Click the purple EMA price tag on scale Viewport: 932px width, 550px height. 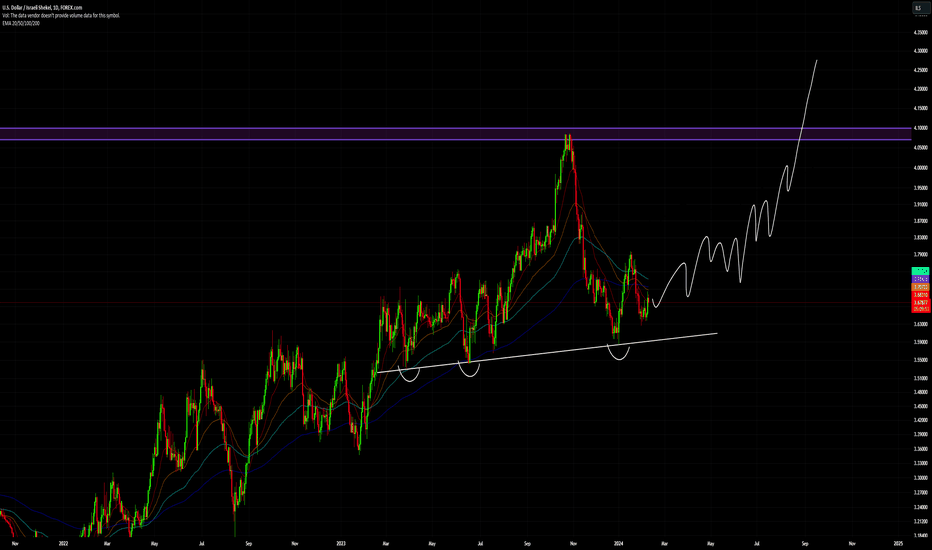point(920,279)
